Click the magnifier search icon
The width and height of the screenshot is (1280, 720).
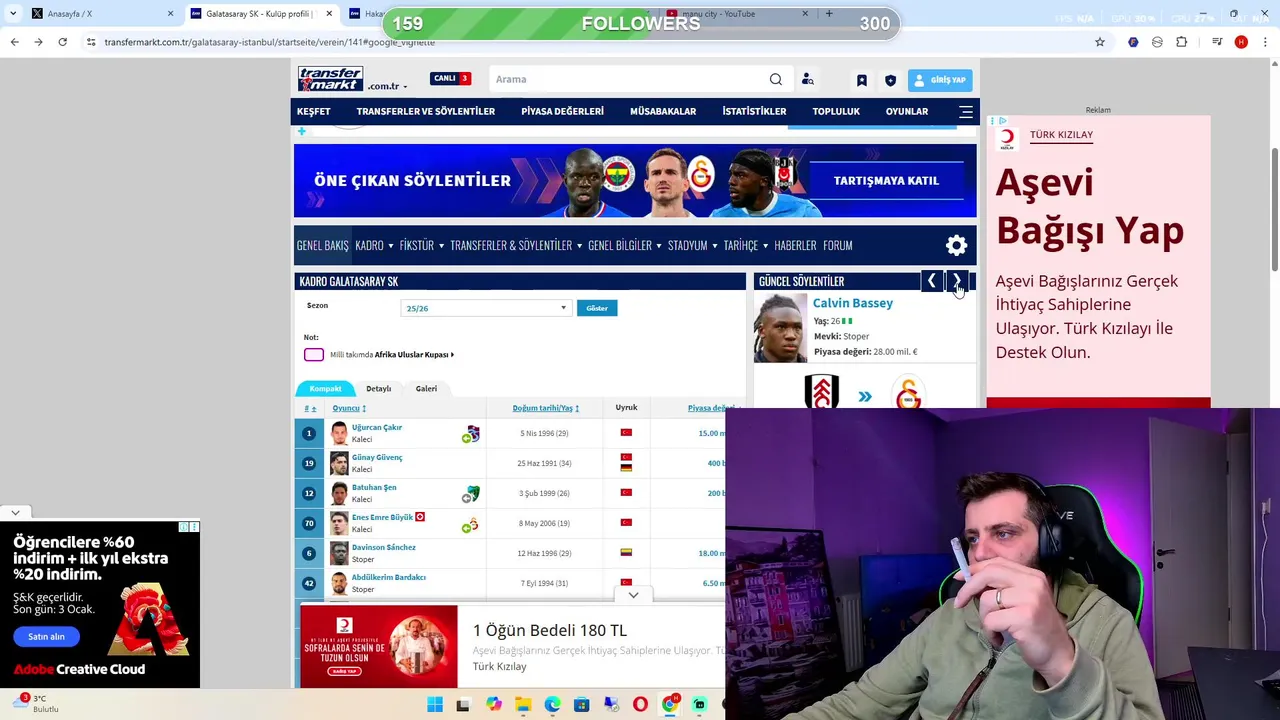pyautogui.click(x=776, y=79)
